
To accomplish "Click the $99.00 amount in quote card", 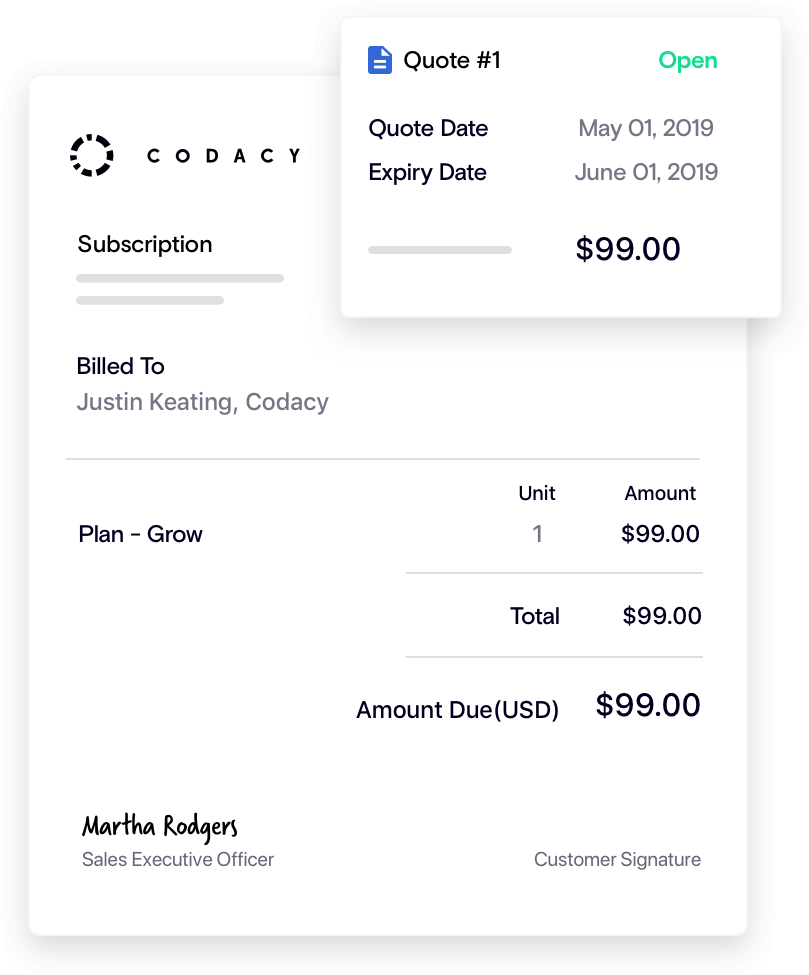I will coord(628,249).
